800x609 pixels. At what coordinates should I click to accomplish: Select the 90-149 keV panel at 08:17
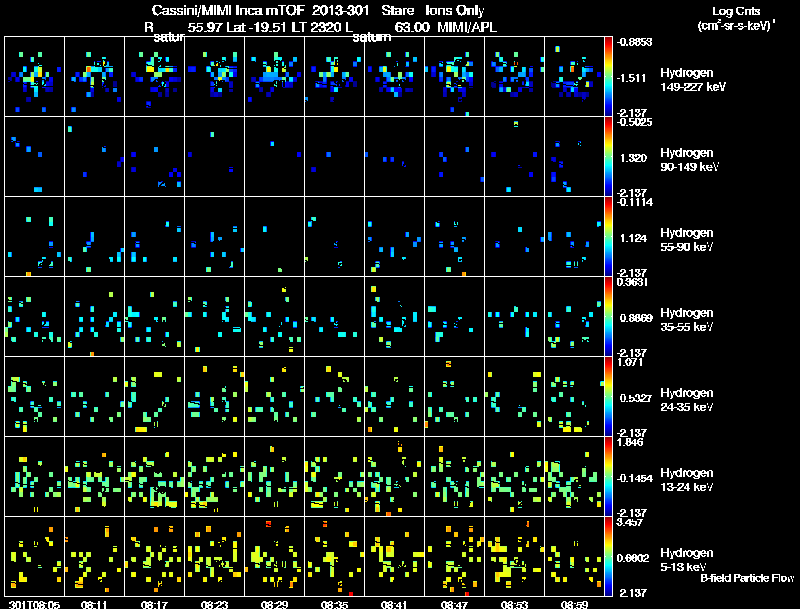pyautogui.click(x=155, y=157)
